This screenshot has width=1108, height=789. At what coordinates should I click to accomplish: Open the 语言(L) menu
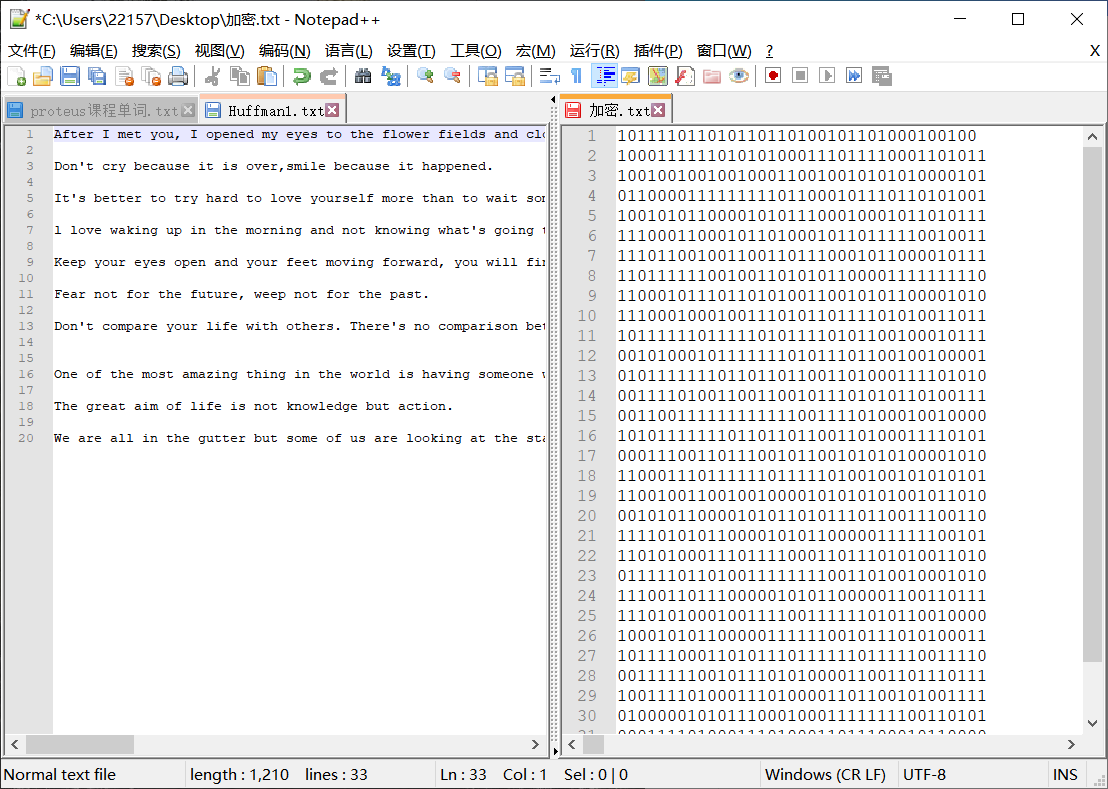(x=348, y=51)
